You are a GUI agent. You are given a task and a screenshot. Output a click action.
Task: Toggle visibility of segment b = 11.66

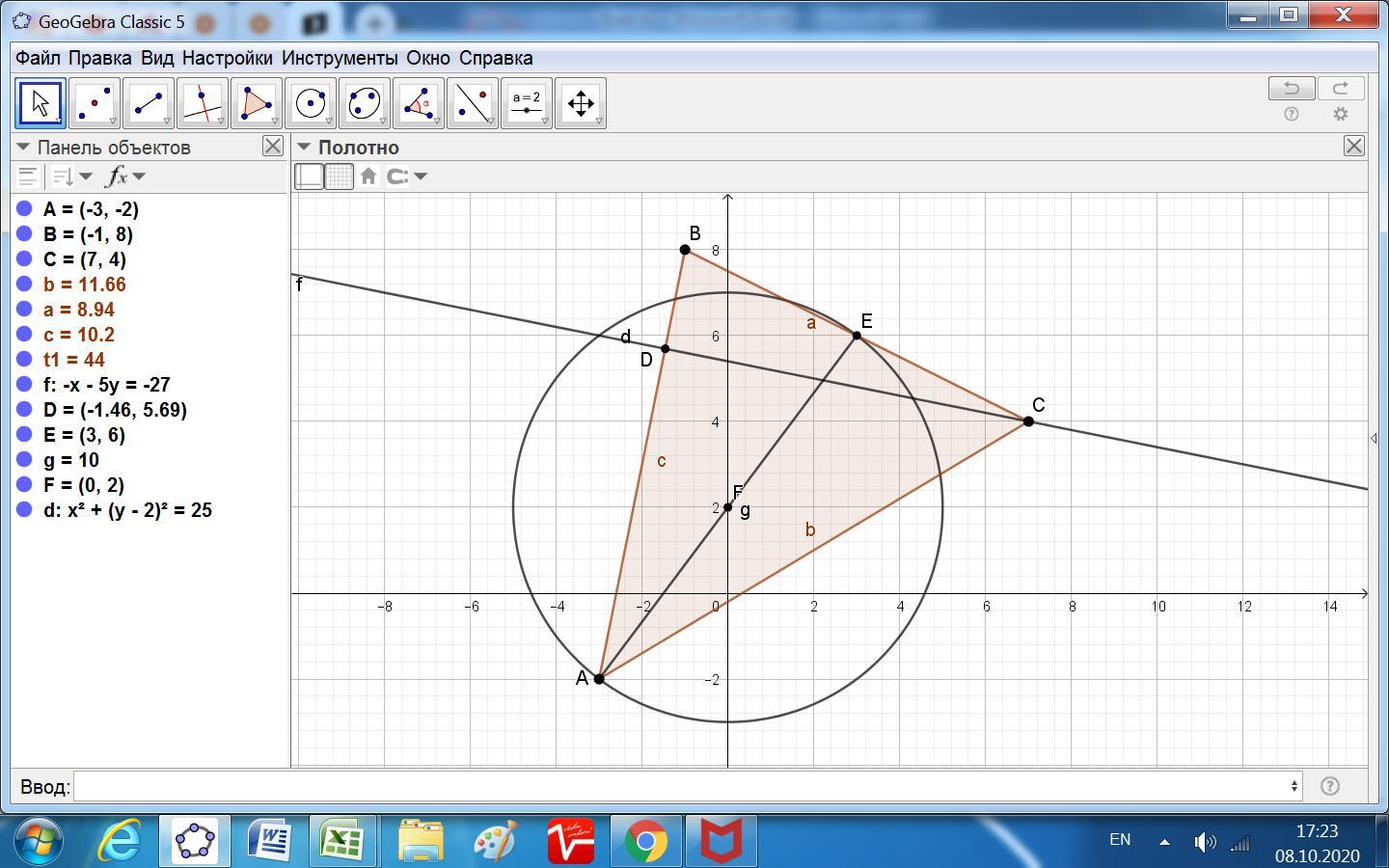click(x=25, y=285)
